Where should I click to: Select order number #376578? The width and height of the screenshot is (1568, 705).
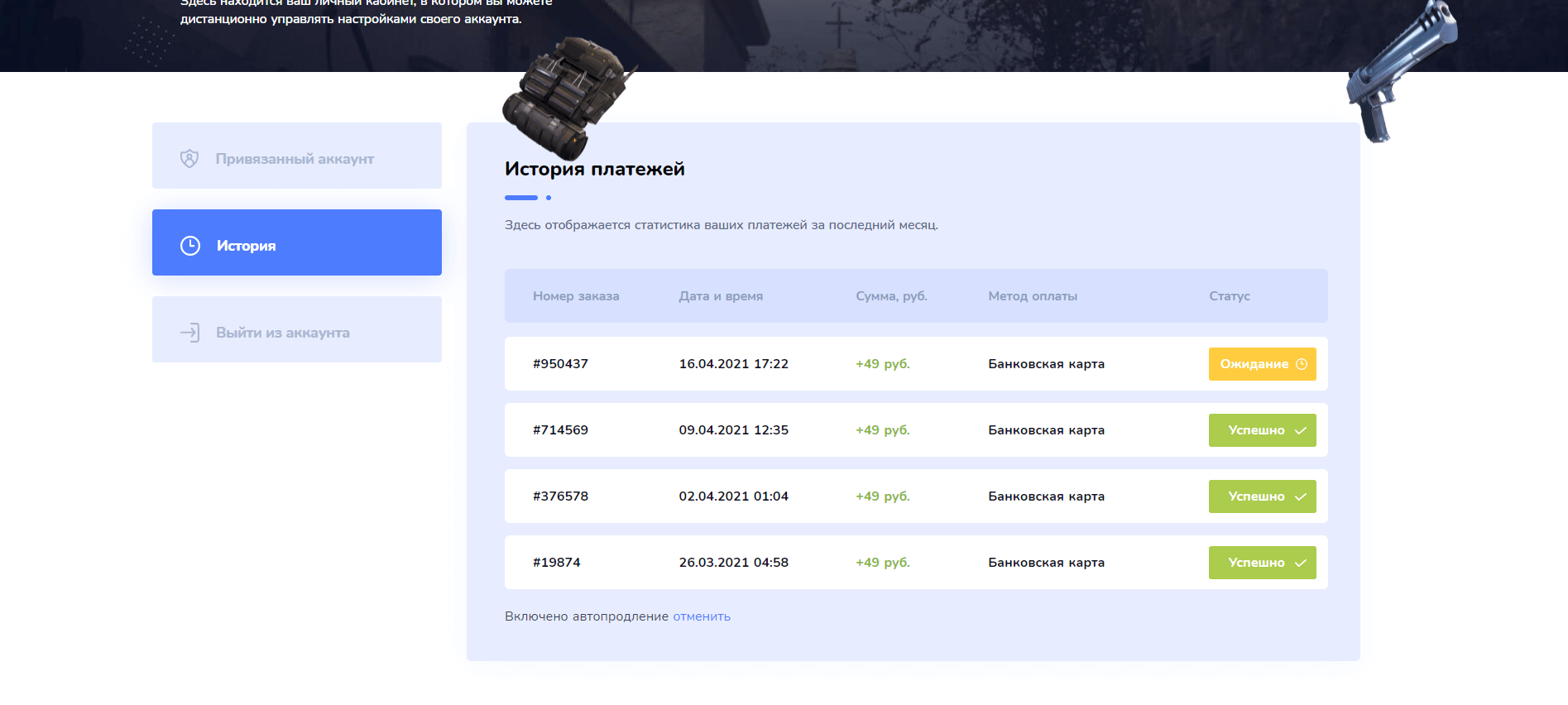(560, 496)
